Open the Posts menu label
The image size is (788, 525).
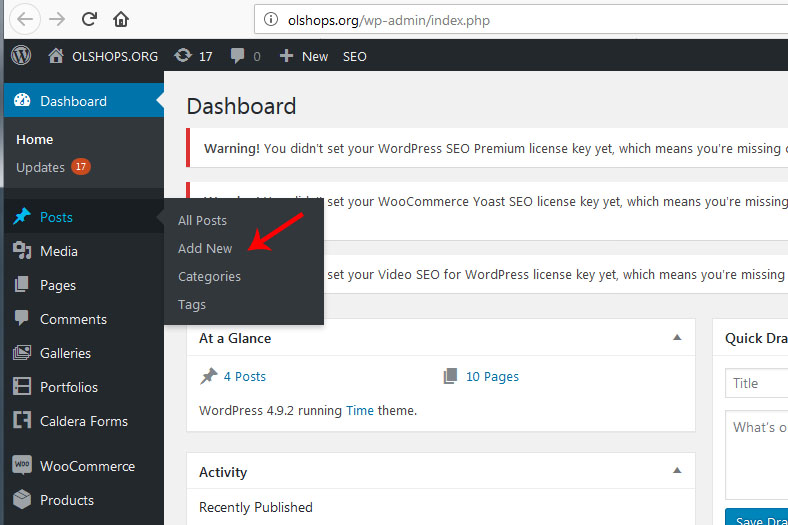[56, 217]
